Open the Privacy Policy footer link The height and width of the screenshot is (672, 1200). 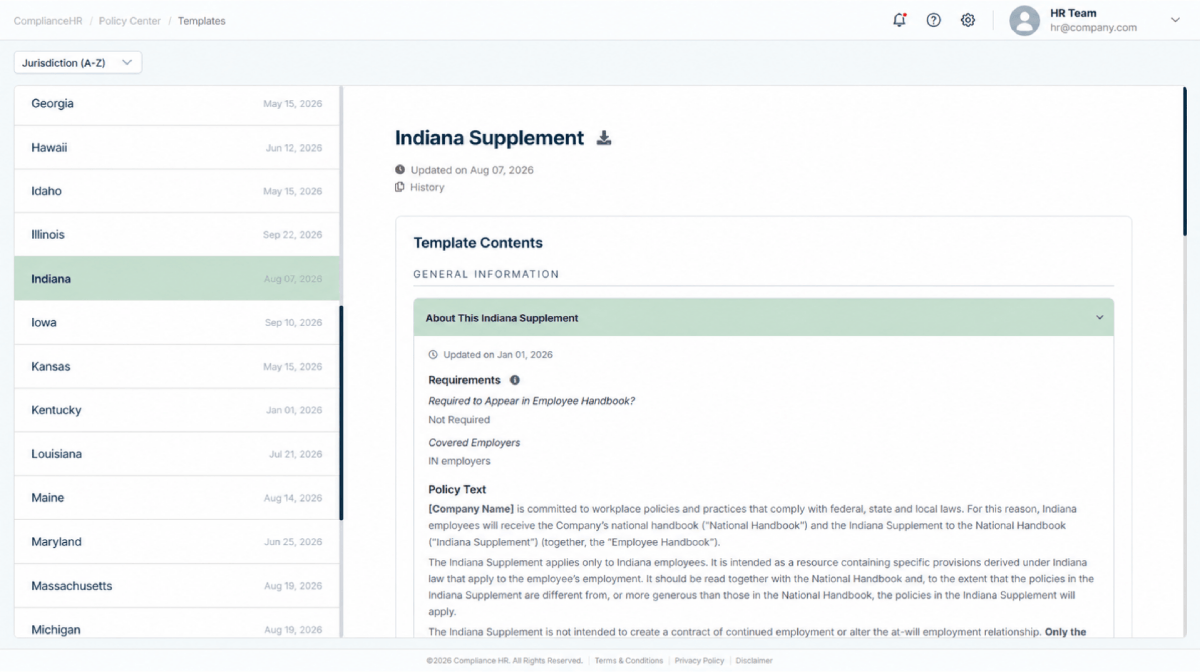[x=699, y=661]
